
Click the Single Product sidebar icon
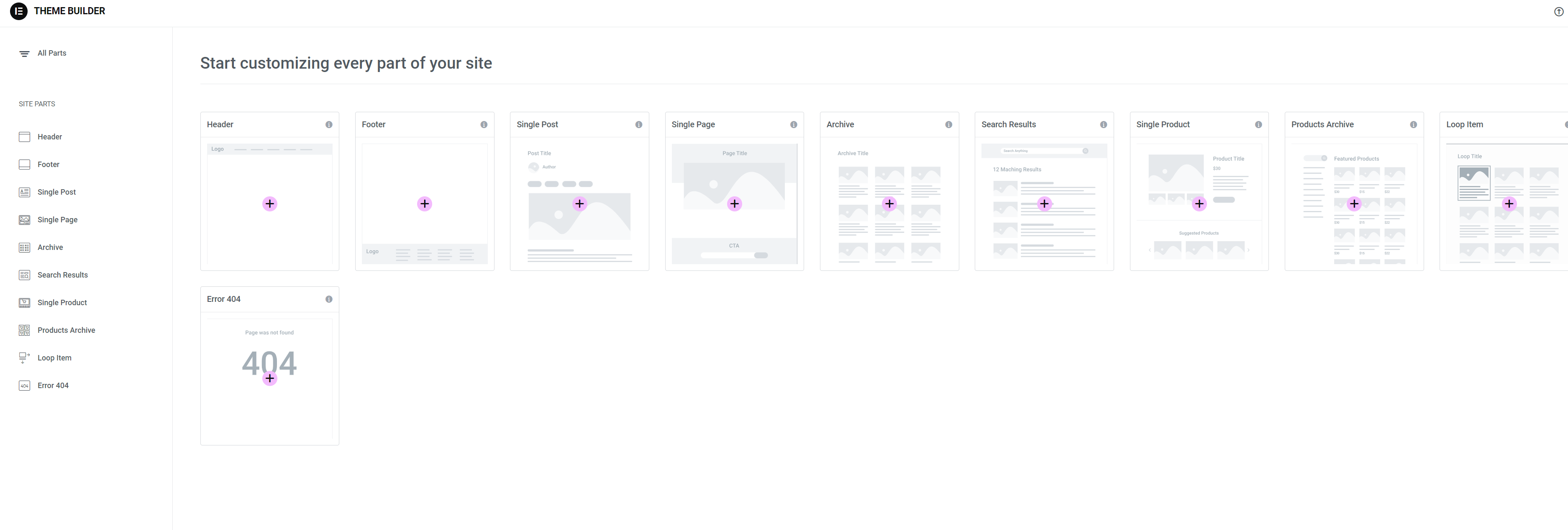point(24,302)
